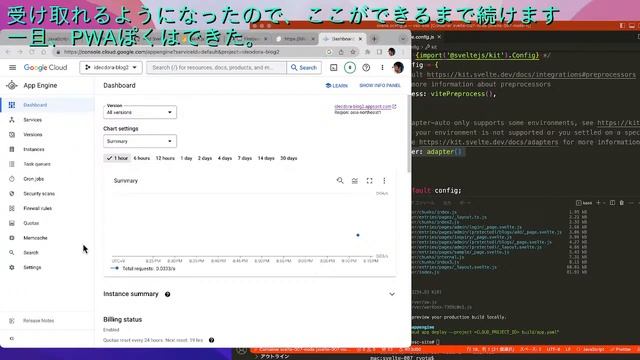Open the Version All versions dropdown

140,112
